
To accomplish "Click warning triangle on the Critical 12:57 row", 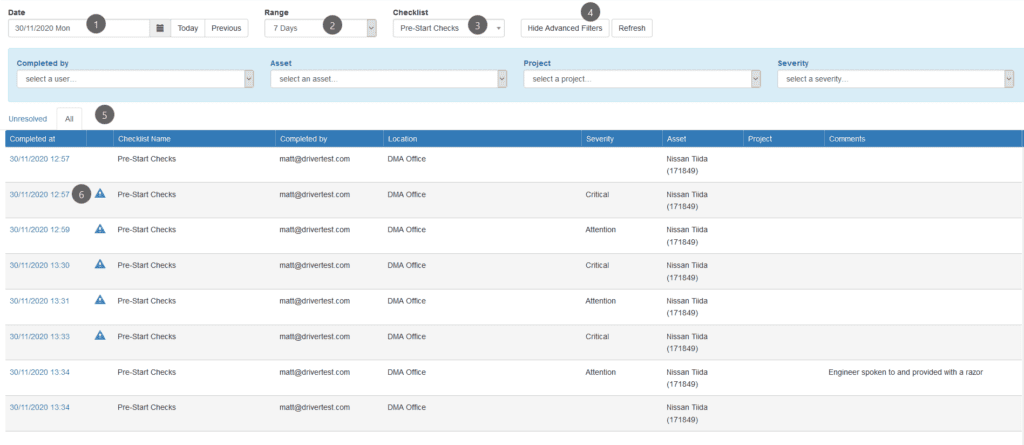I will coord(100,193).
